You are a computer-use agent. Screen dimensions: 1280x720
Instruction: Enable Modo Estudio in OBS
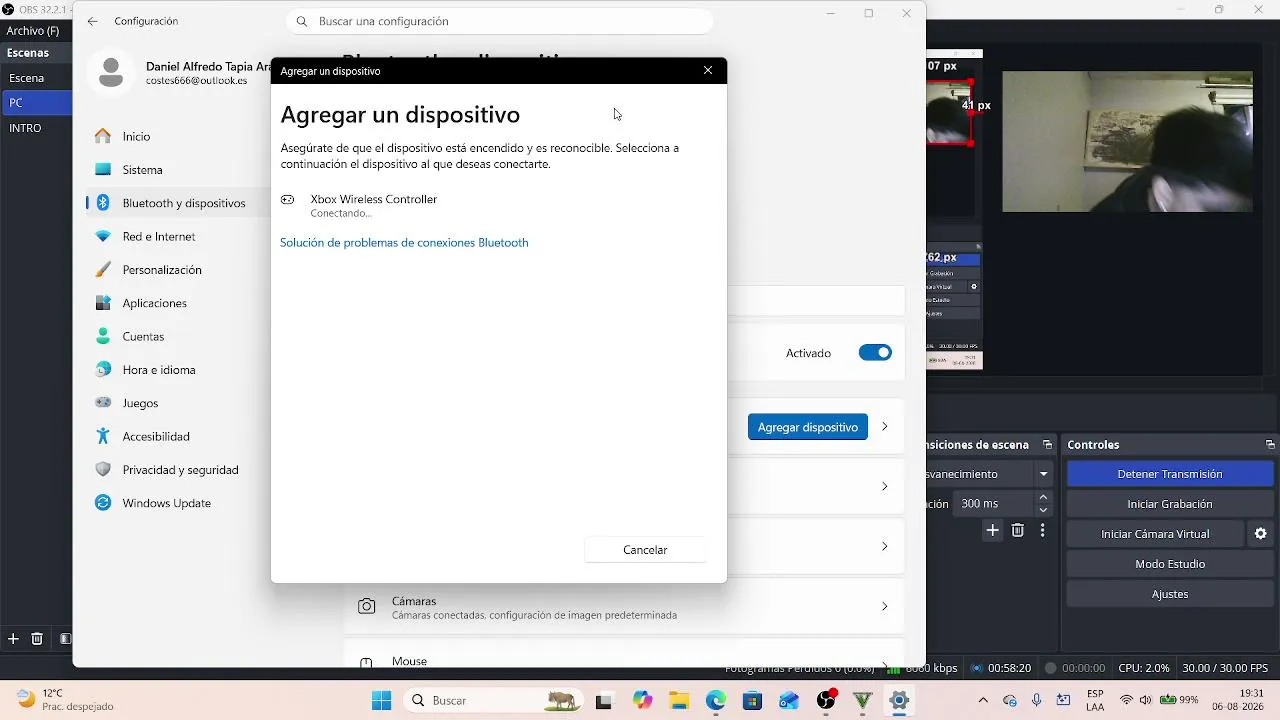click(x=1170, y=564)
